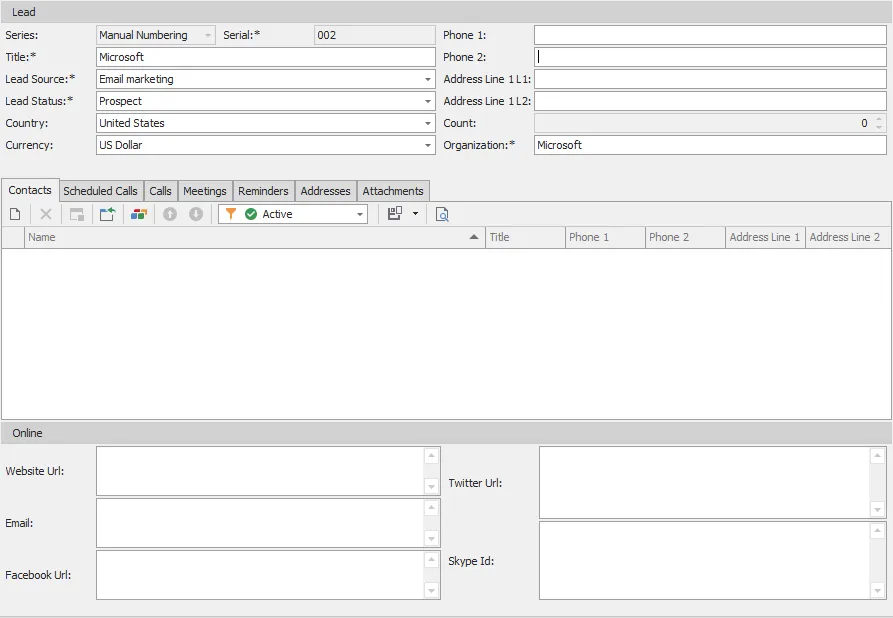The width and height of the screenshot is (893, 618).
Task: Open the print preview icon
Action: tap(442, 213)
